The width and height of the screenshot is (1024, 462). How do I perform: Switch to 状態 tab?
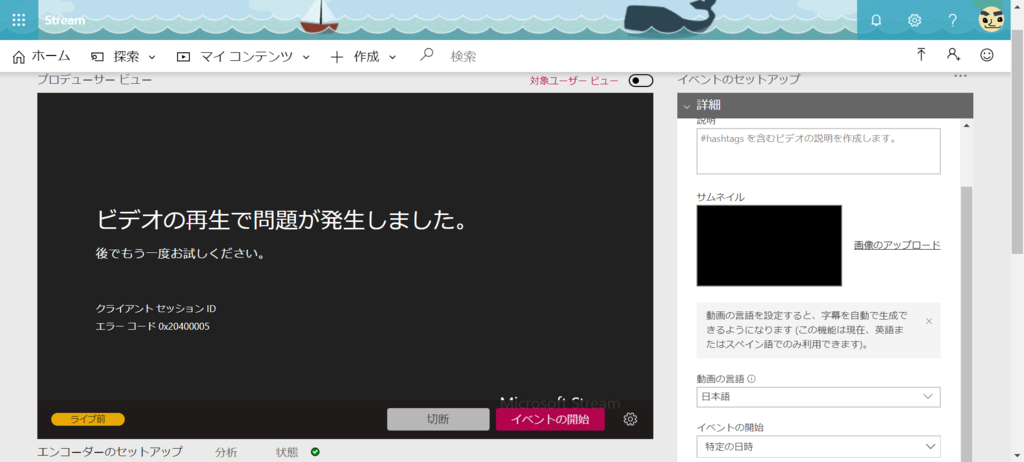[x=287, y=452]
